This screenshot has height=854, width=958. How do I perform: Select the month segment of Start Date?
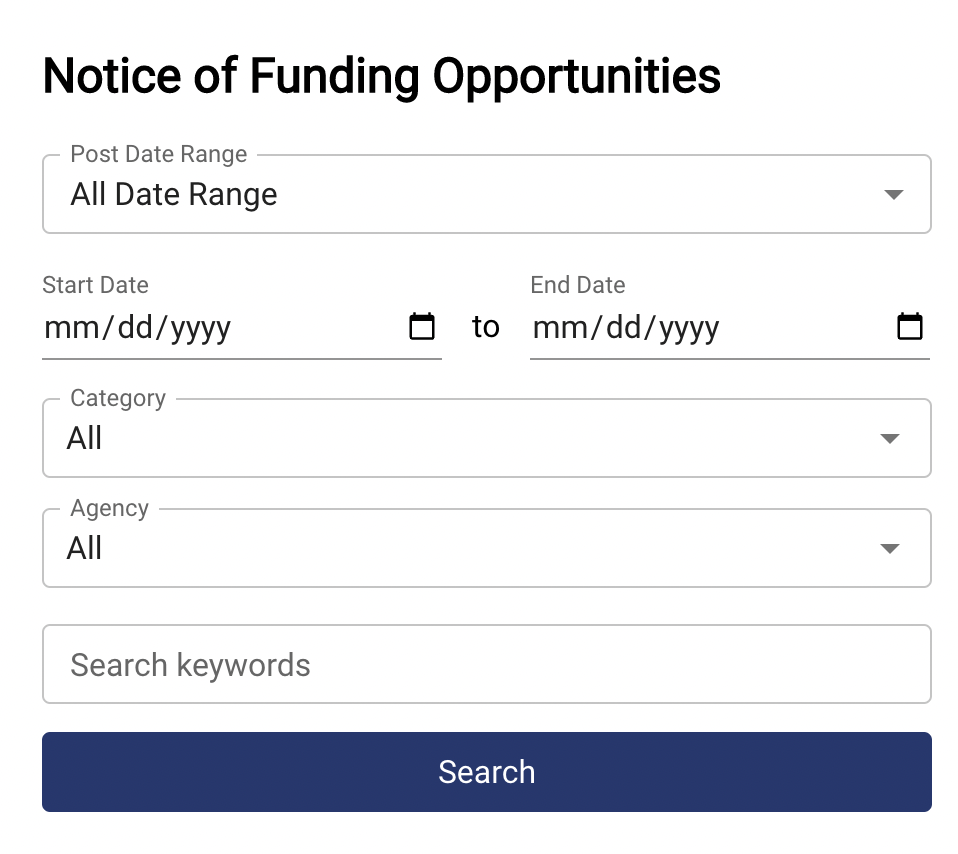click(65, 328)
